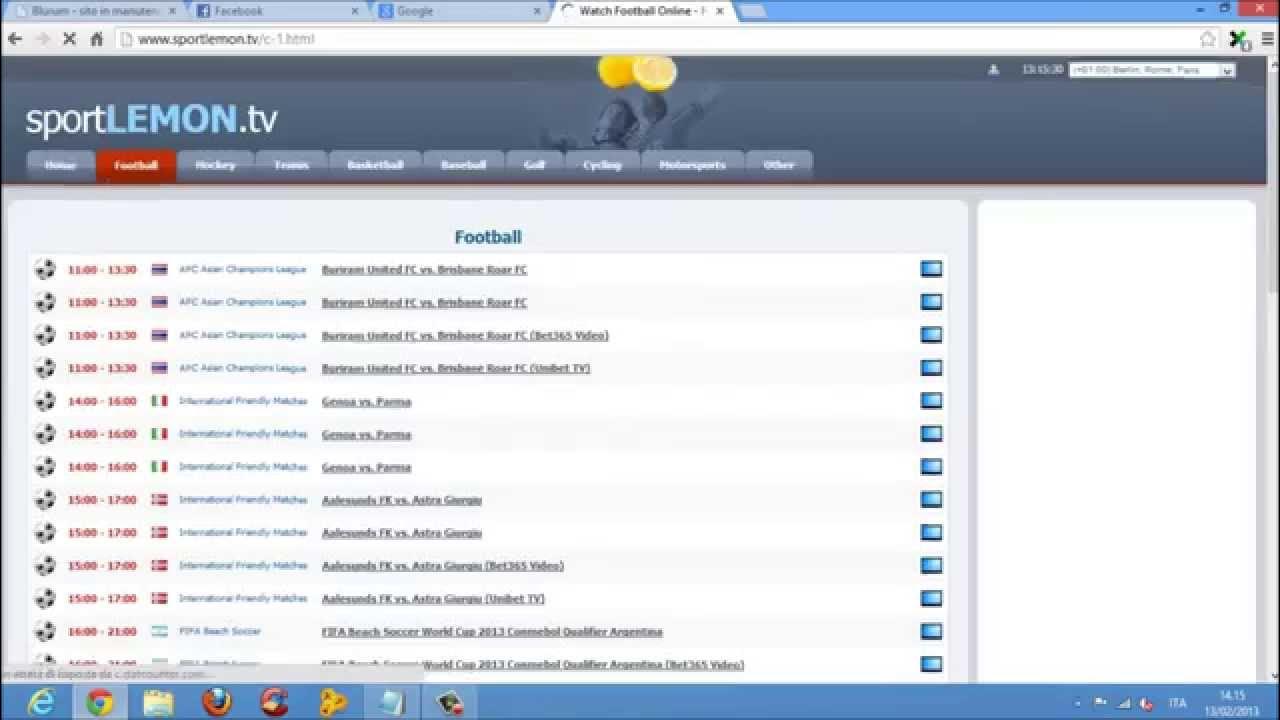Click AFC Asian Champions League label in Bet365 Video row

242,335
